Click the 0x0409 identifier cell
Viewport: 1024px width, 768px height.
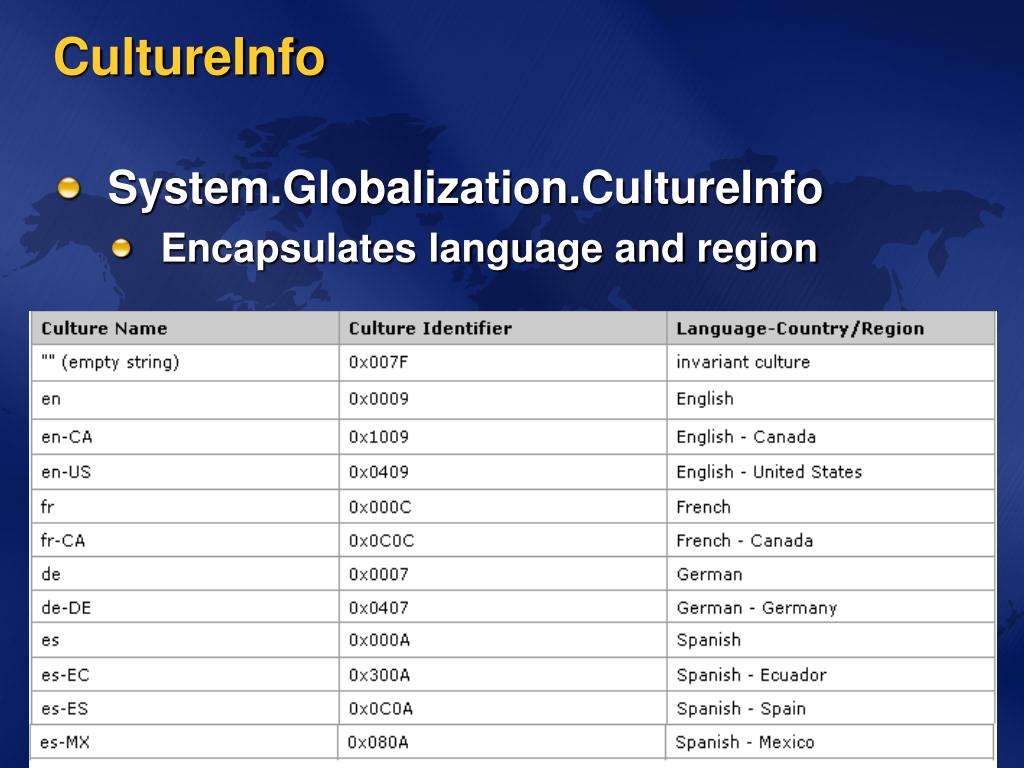tap(503, 472)
